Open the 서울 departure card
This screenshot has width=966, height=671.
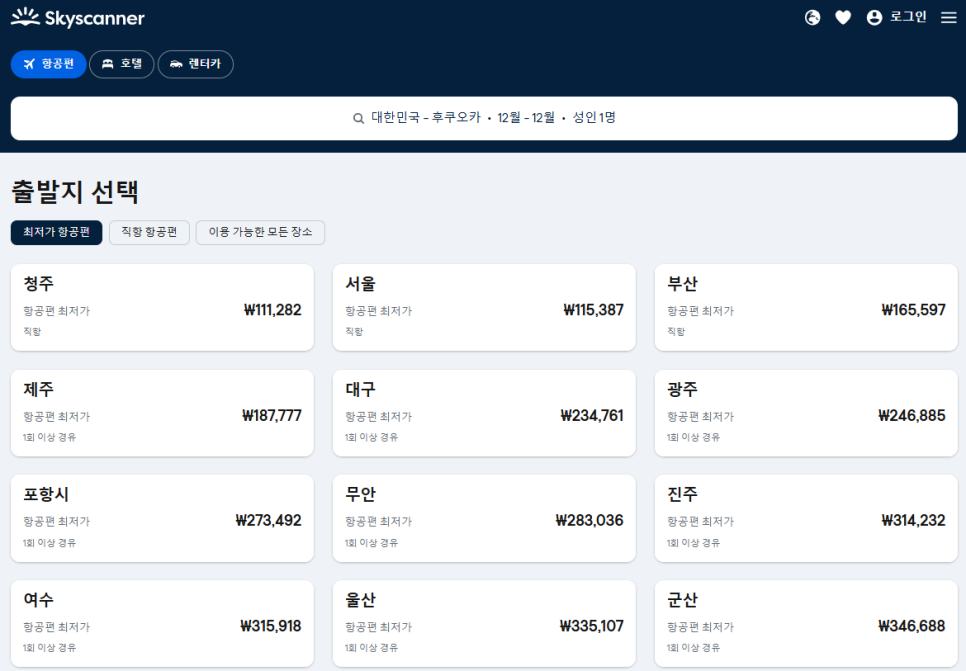[484, 307]
